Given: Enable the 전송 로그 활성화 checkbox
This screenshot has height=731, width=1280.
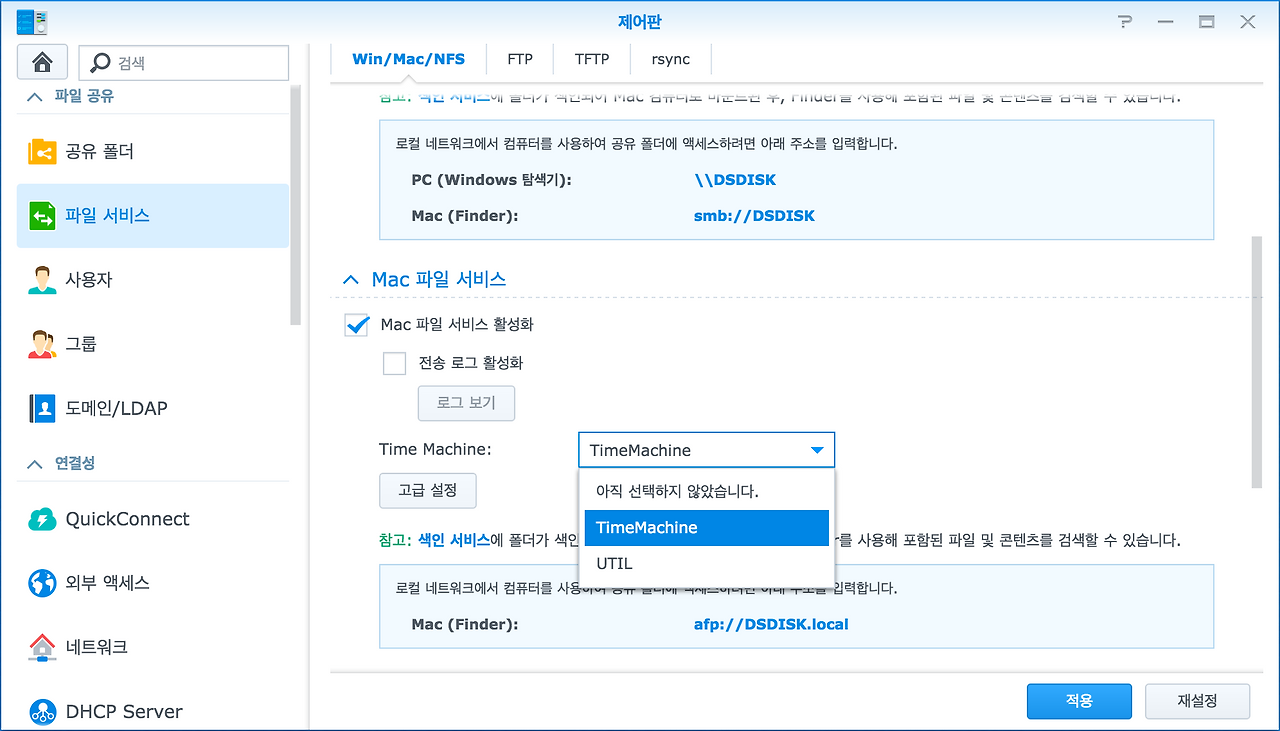Looking at the screenshot, I should tap(394, 363).
